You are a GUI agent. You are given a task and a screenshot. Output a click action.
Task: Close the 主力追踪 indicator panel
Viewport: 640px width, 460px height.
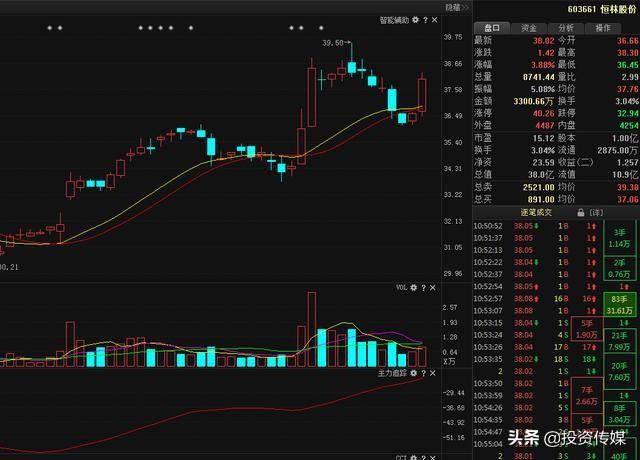tap(433, 373)
